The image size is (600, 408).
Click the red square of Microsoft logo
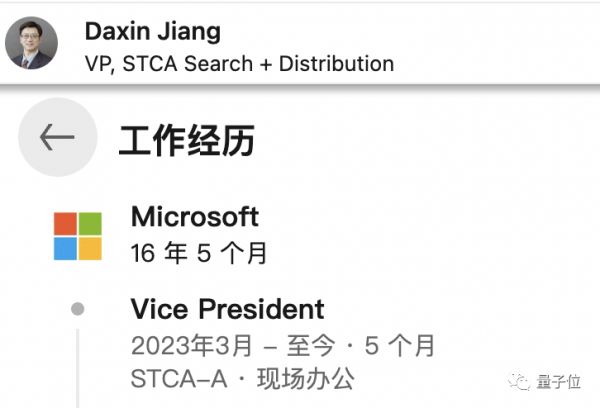pyautogui.click(x=65, y=223)
